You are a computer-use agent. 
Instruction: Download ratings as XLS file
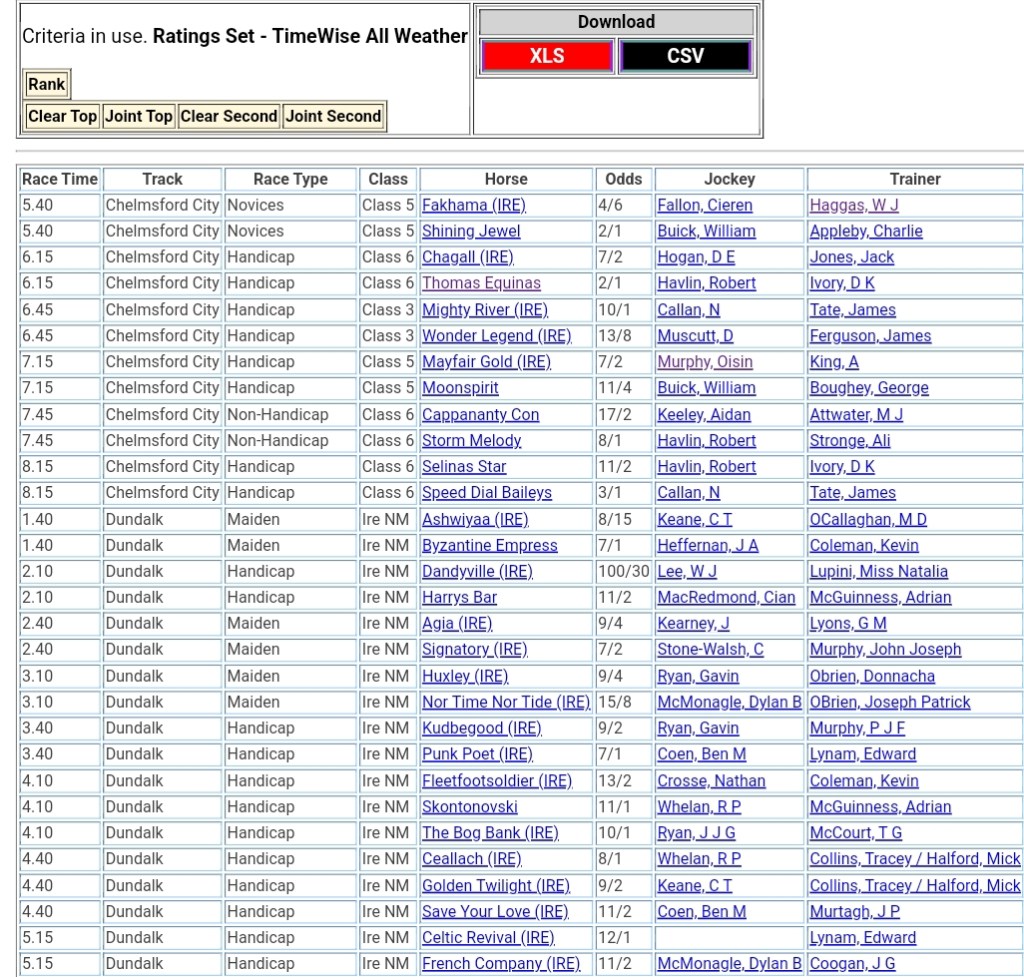[x=546, y=56]
